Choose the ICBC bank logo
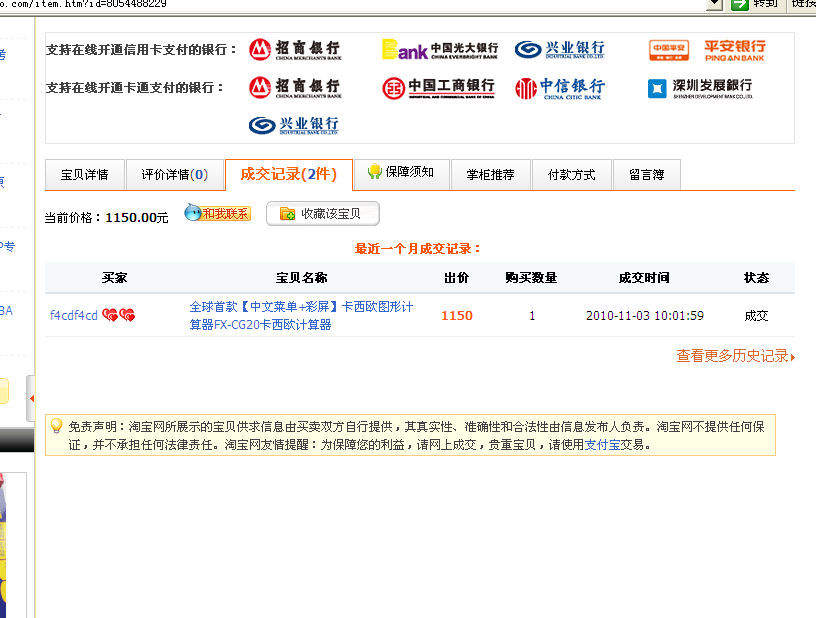 pyautogui.click(x=438, y=87)
